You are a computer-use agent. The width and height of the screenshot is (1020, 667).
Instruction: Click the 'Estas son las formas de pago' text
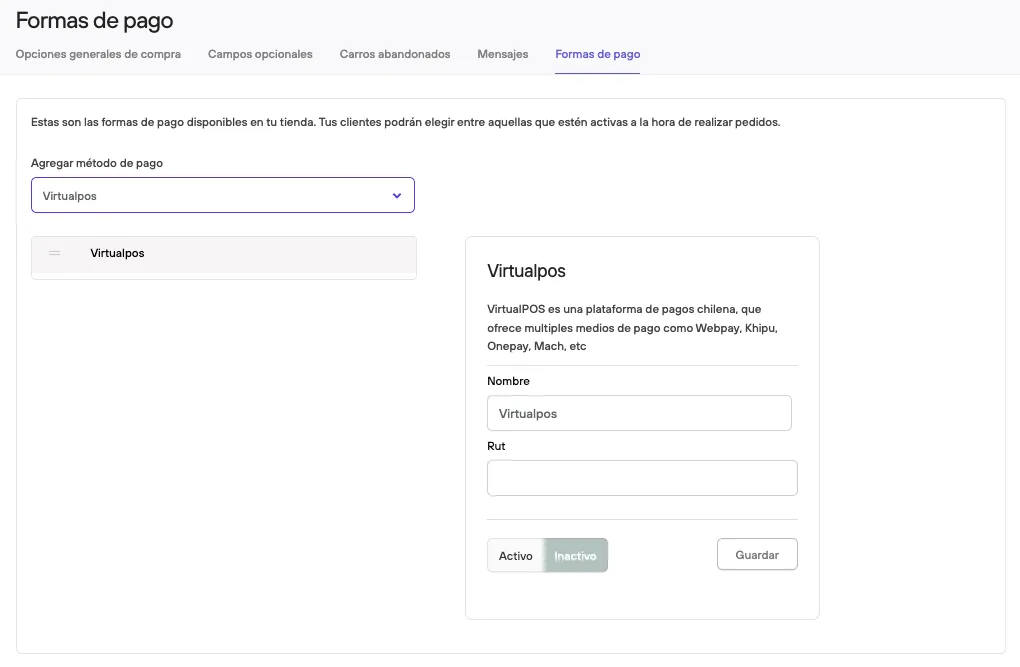[405, 122]
